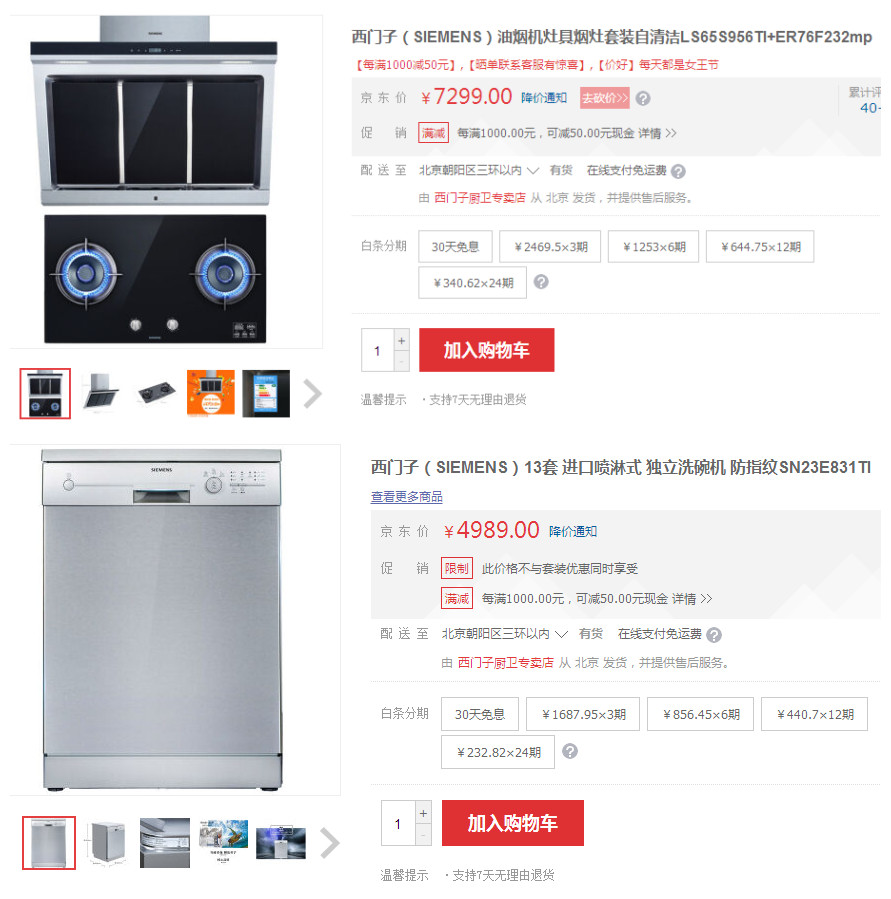This screenshot has height=899, width=891.
Task: Show next thumbnails for range hood product
Action: [x=312, y=394]
